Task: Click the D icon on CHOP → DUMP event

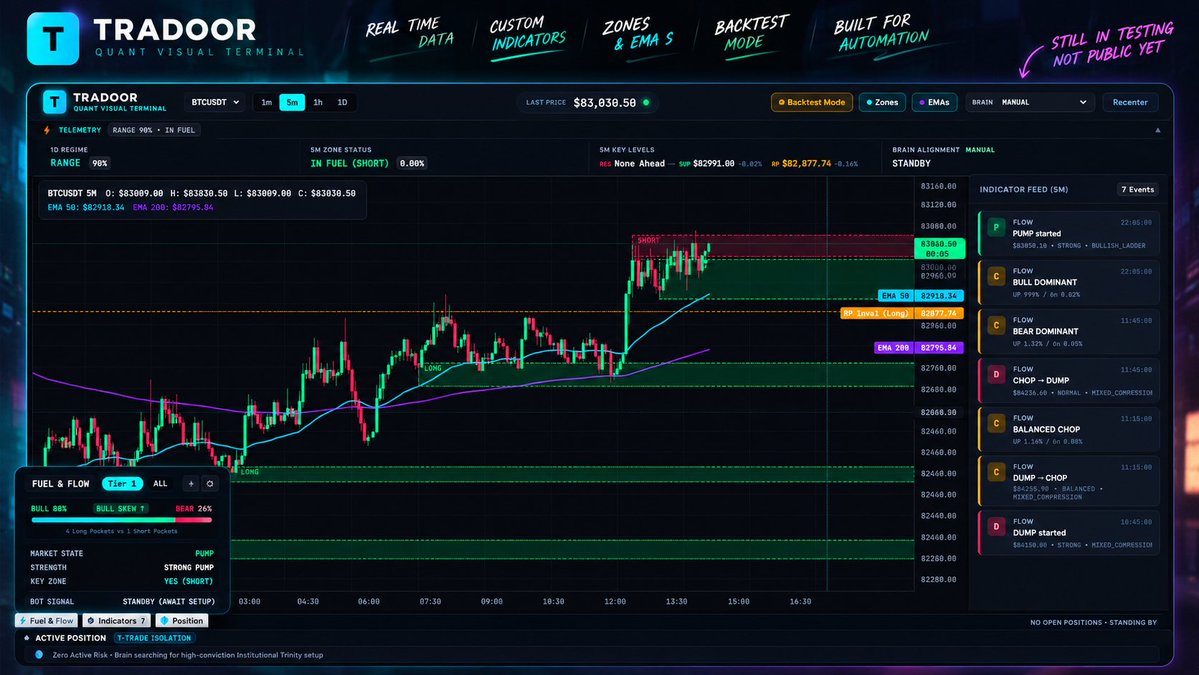Action: (996, 374)
